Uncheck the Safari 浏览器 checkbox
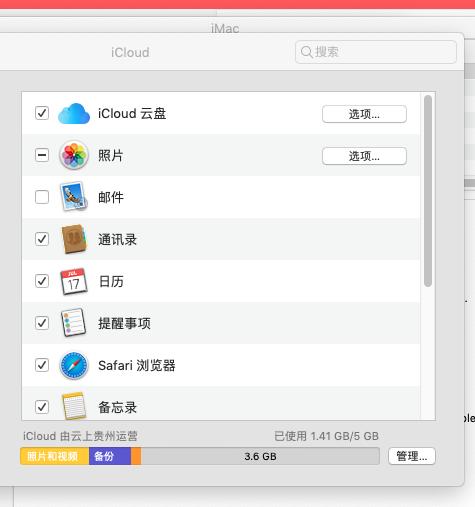Image resolution: width=475 pixels, height=507 pixels. [x=42, y=365]
